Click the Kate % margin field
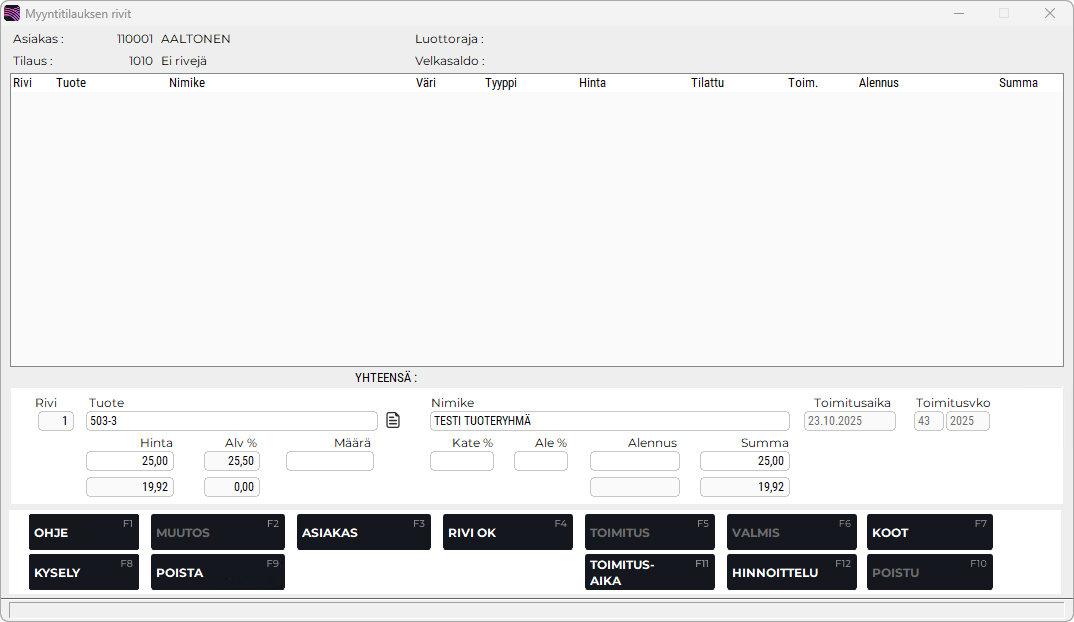This screenshot has height=622, width=1074. [461, 461]
